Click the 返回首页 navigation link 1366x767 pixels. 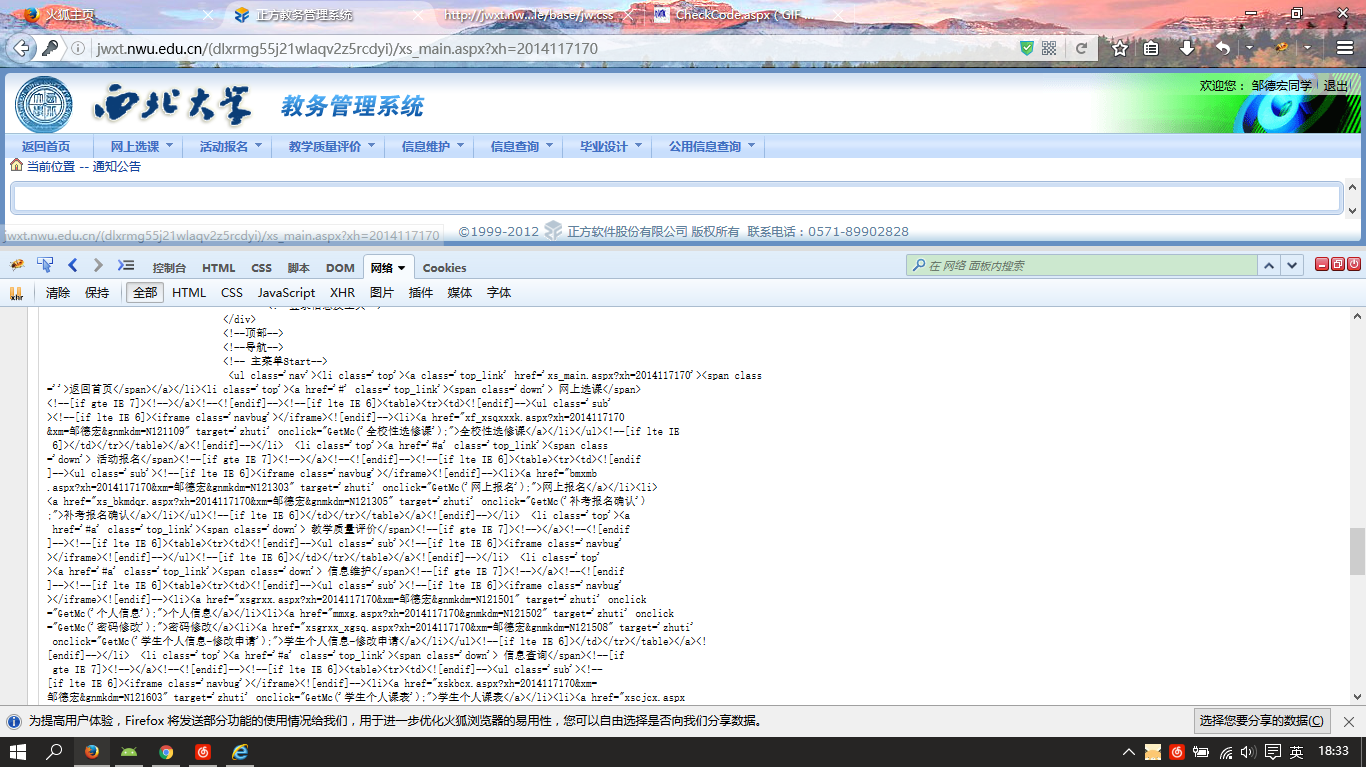(x=46, y=146)
